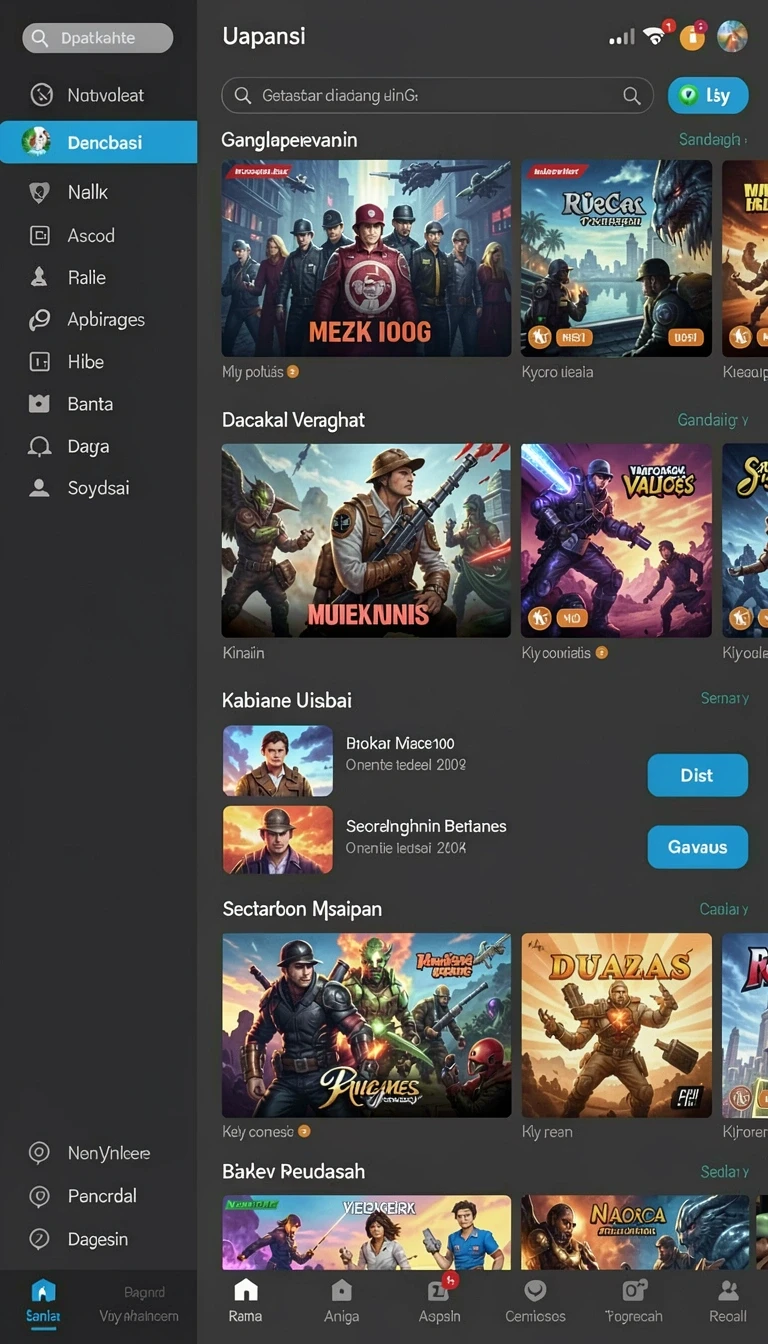The width and height of the screenshot is (768, 1344).
Task: Open the Banta camera icon
Action: [x=40, y=404]
